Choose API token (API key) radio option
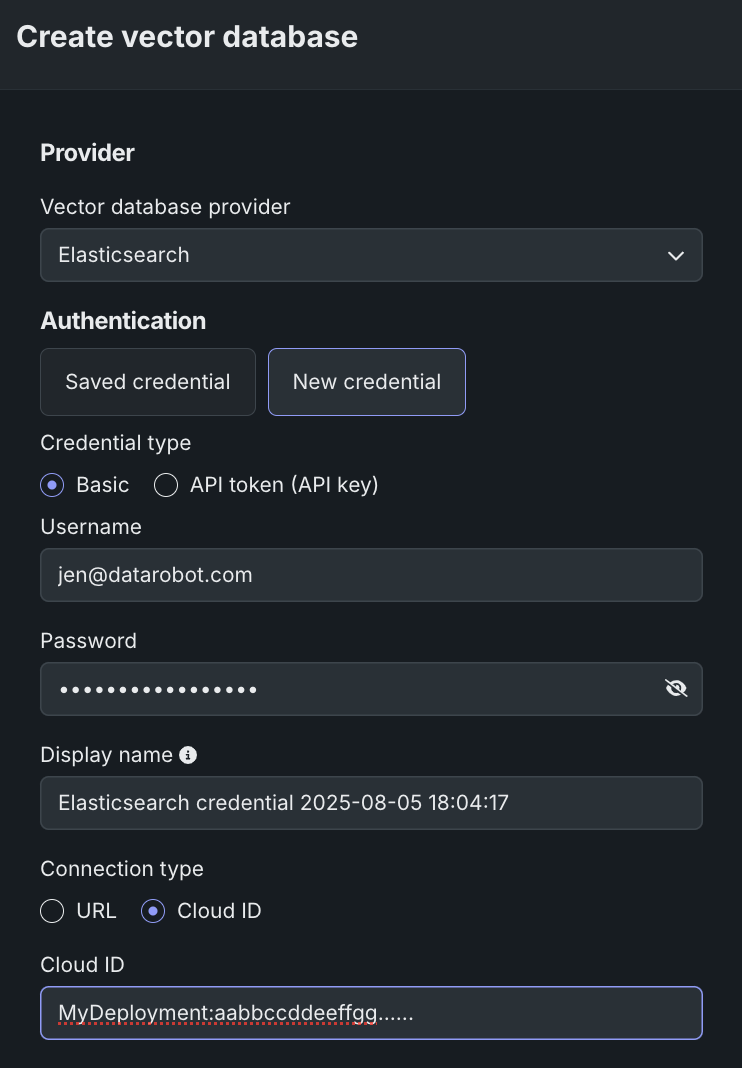The height and width of the screenshot is (1068, 742). click(x=166, y=485)
